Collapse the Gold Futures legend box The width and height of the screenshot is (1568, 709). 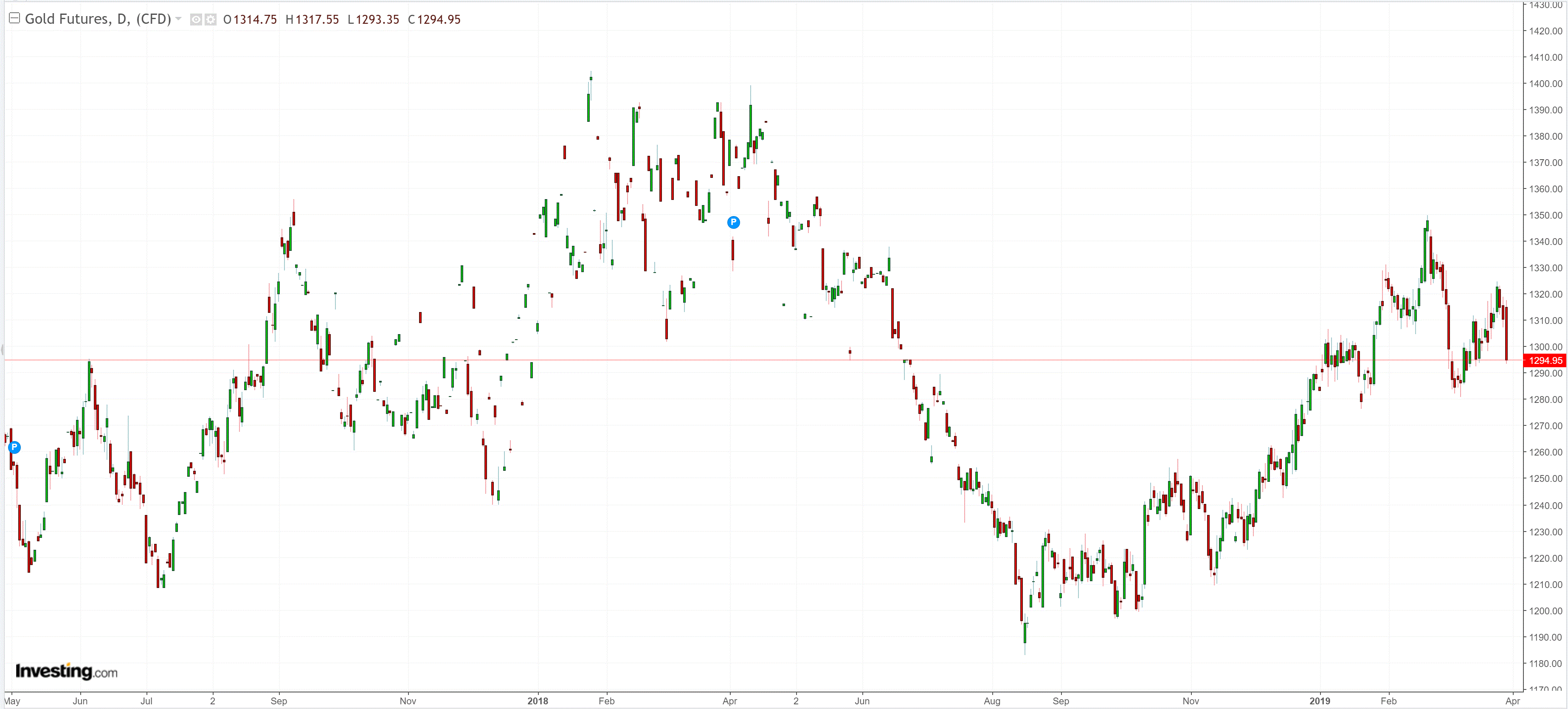(14, 18)
